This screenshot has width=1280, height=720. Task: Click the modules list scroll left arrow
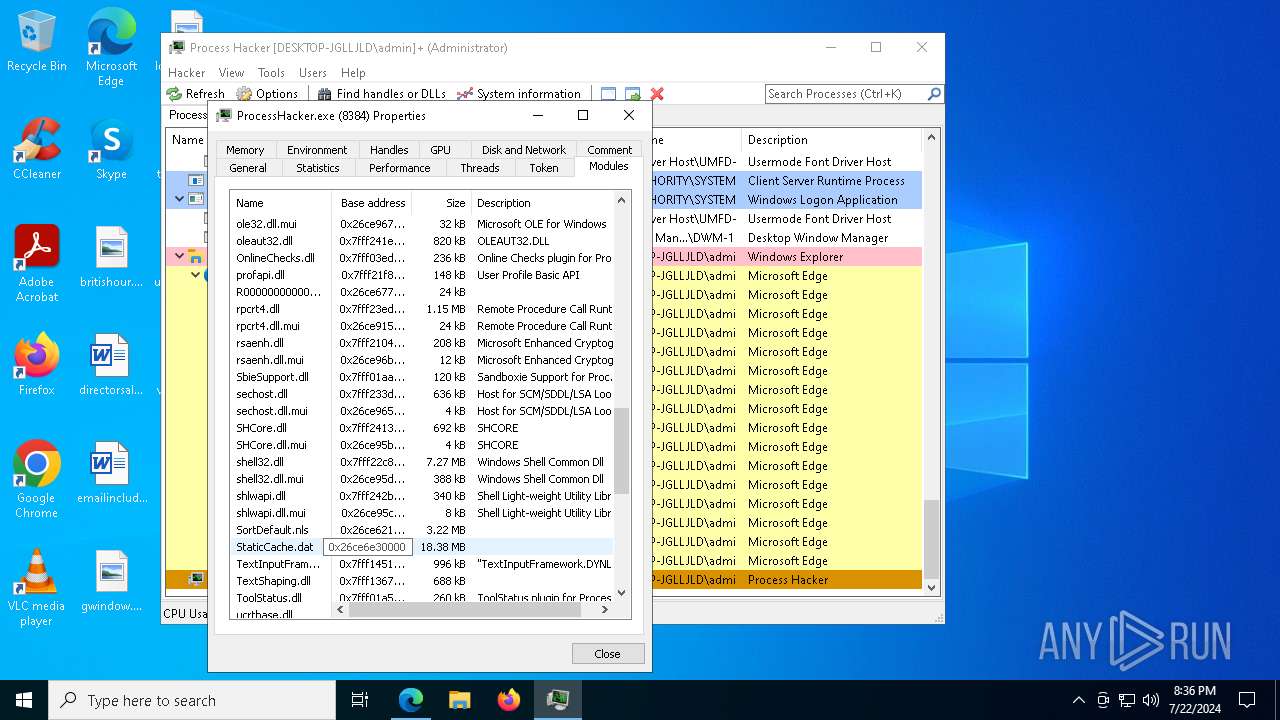[340, 609]
